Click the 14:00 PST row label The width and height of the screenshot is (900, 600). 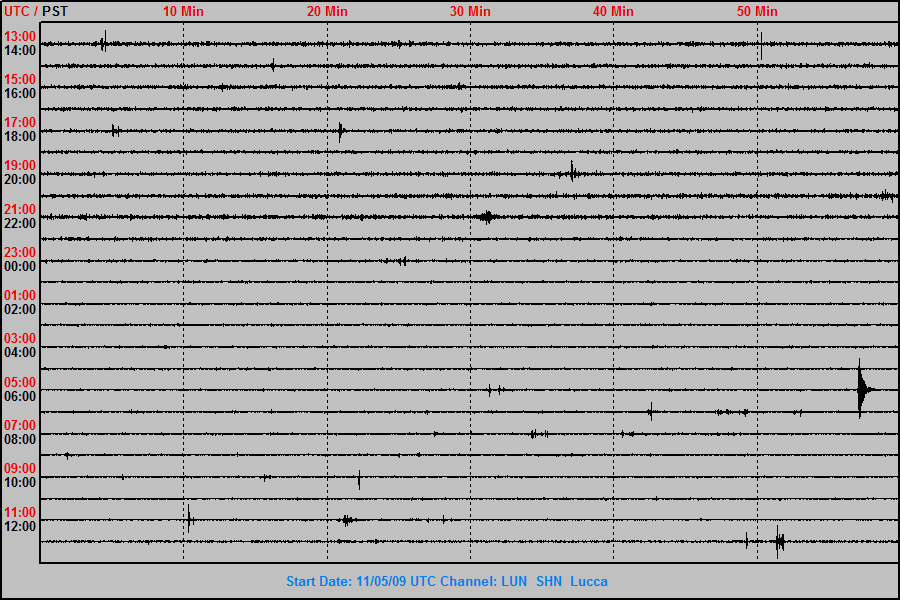(20, 50)
